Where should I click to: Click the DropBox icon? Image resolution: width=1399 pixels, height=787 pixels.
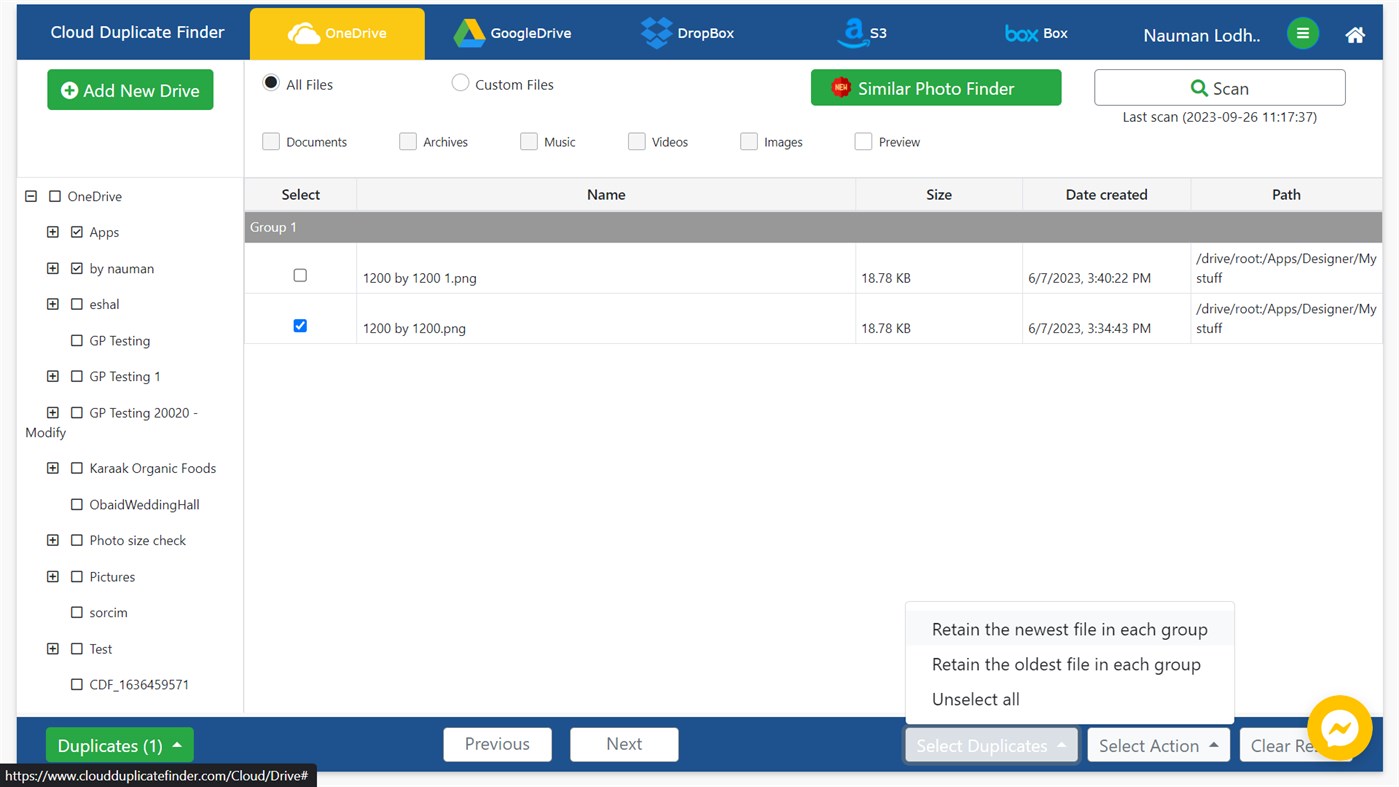click(655, 32)
